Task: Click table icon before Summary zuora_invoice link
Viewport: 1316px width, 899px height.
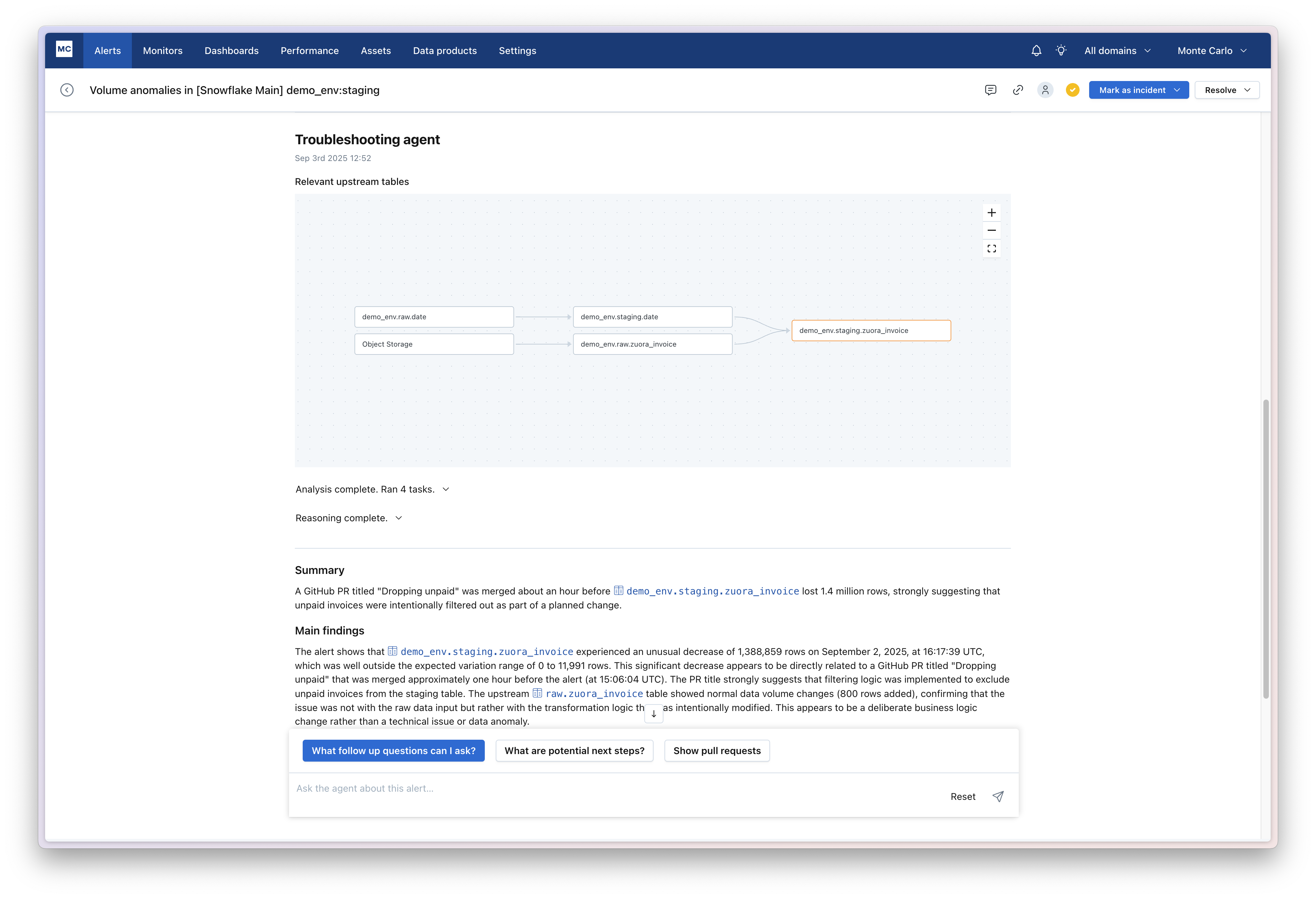Action: [618, 590]
